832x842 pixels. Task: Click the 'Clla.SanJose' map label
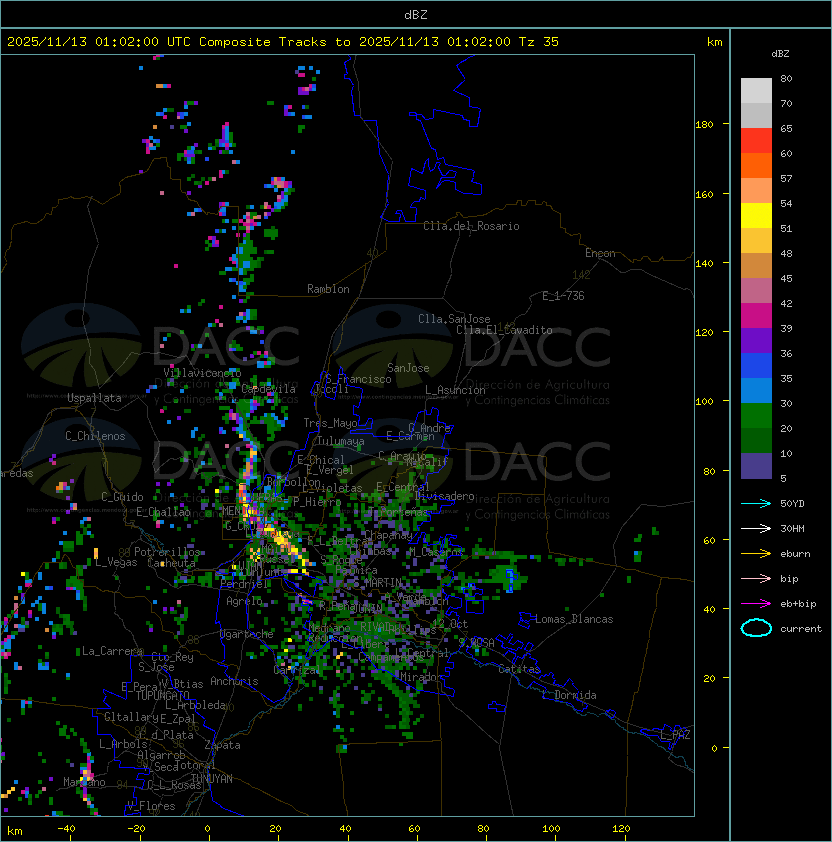(454, 319)
